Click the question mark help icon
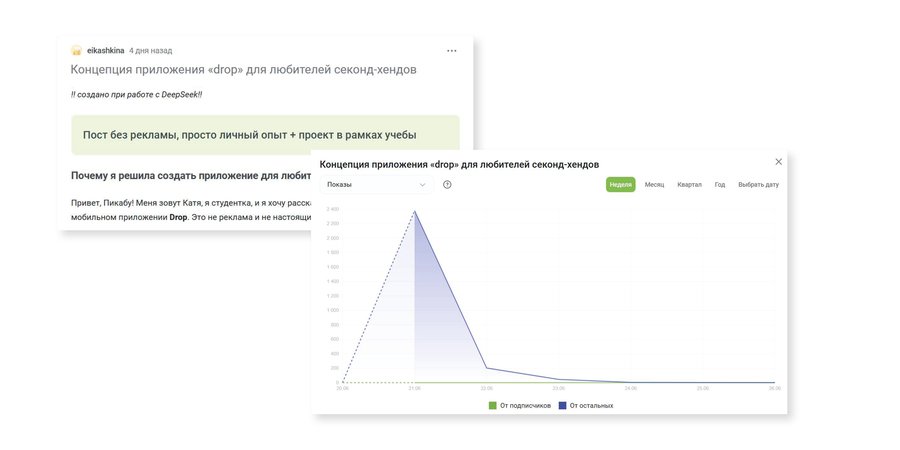Image resolution: width=900 pixels, height=450 pixels. (447, 185)
